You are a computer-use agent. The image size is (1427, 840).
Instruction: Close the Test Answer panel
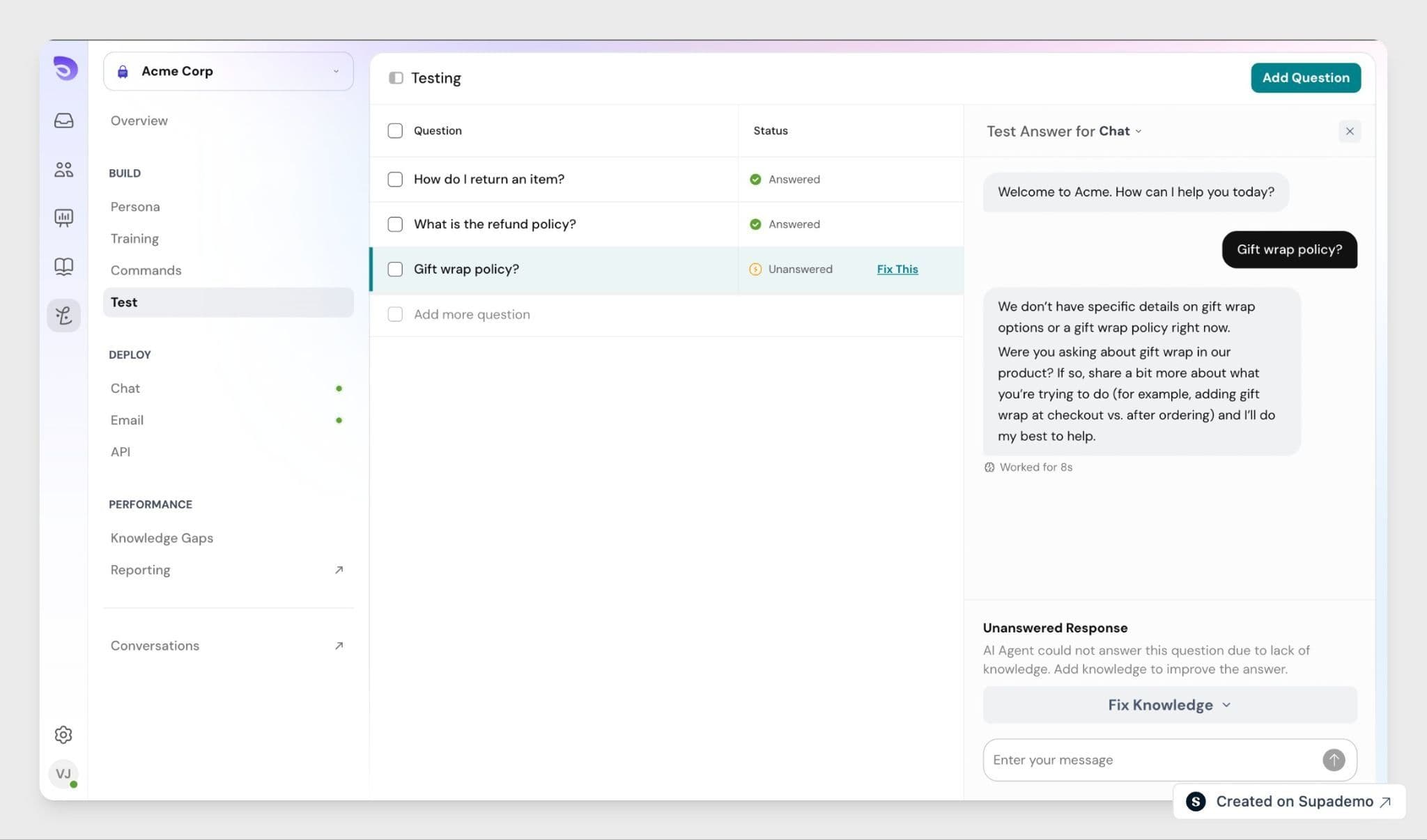click(1350, 132)
